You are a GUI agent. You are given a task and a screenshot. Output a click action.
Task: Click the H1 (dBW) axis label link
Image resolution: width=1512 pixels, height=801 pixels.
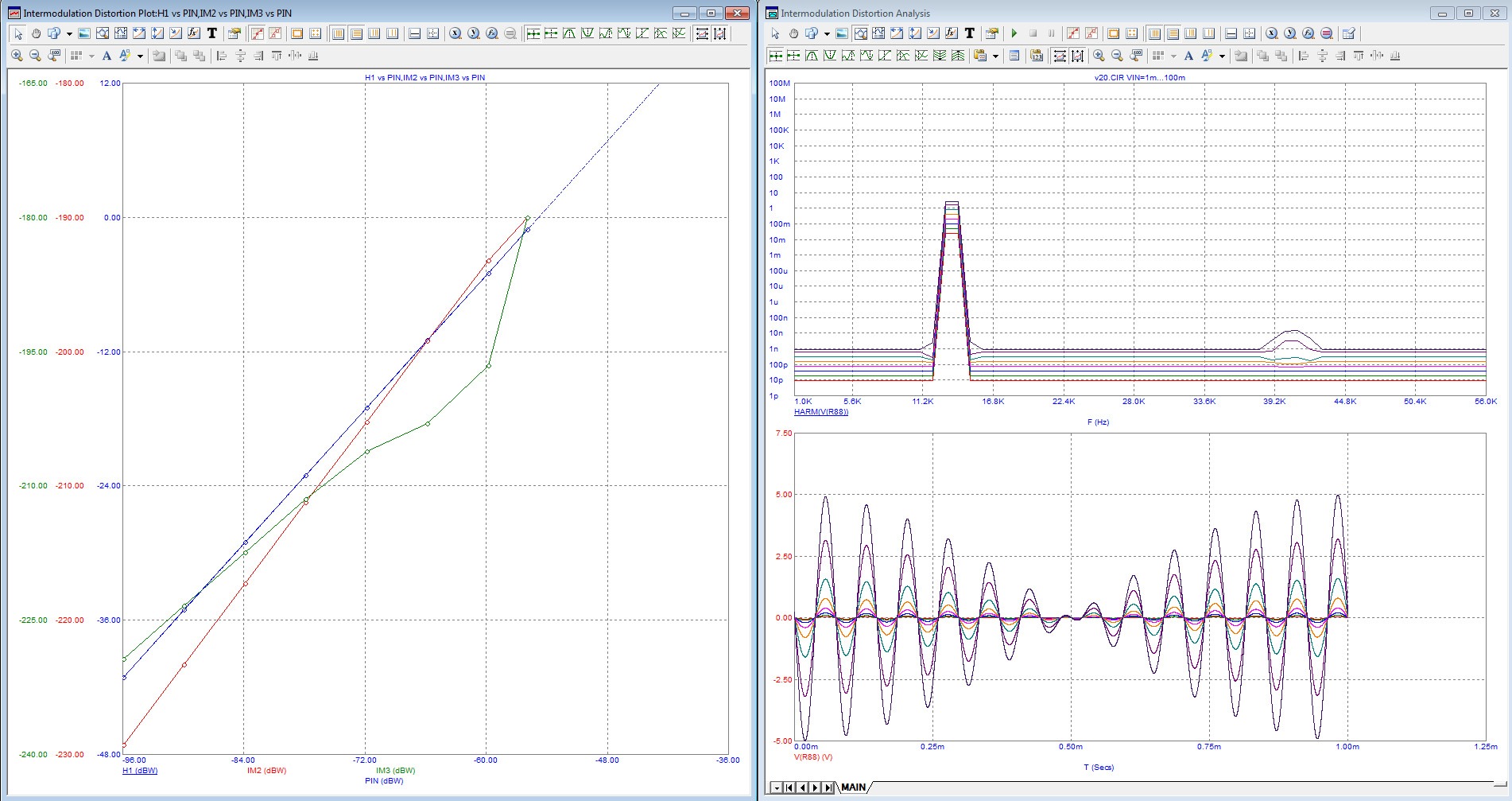tap(140, 771)
